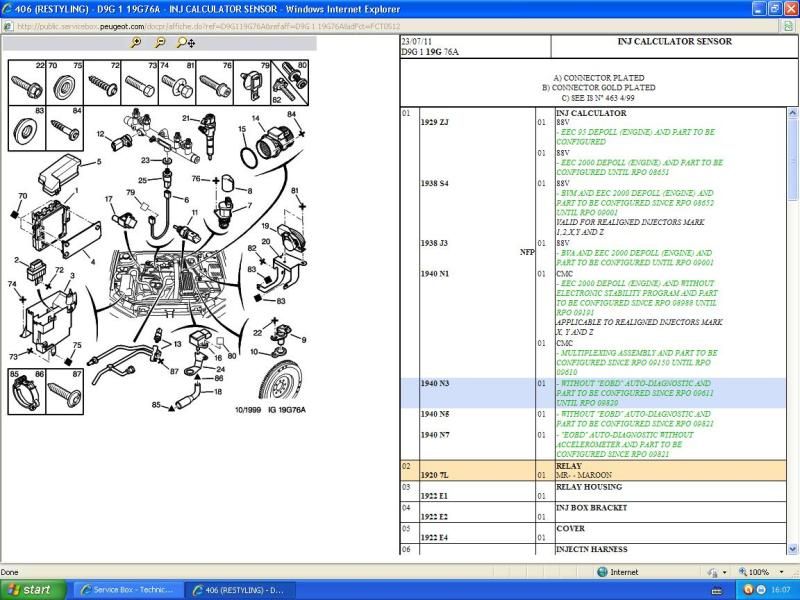Switch to the Service Box taskbar window
This screenshot has height=600, width=800.
pyautogui.click(x=129, y=590)
